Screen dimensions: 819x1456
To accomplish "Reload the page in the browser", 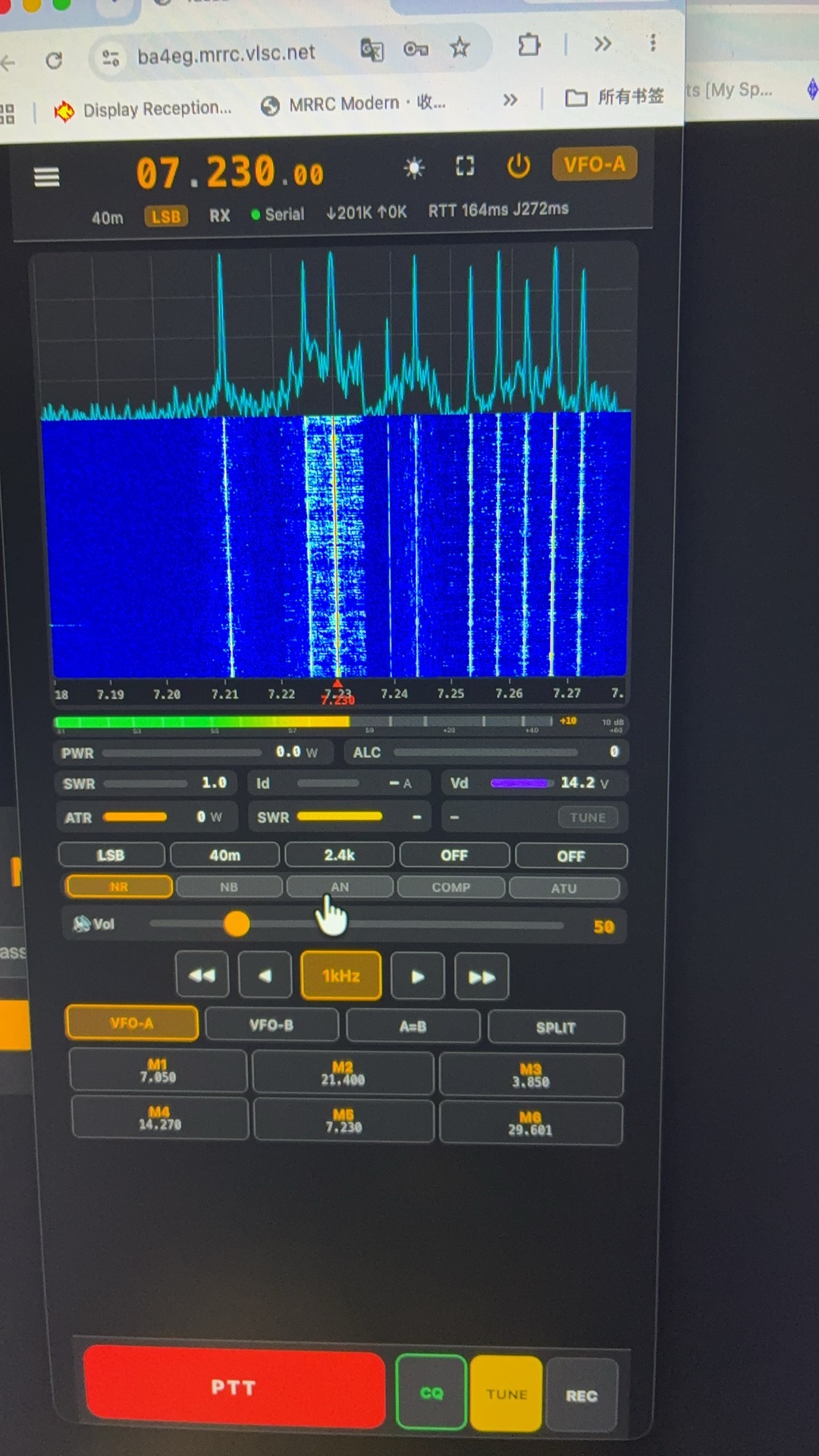I will (x=54, y=60).
